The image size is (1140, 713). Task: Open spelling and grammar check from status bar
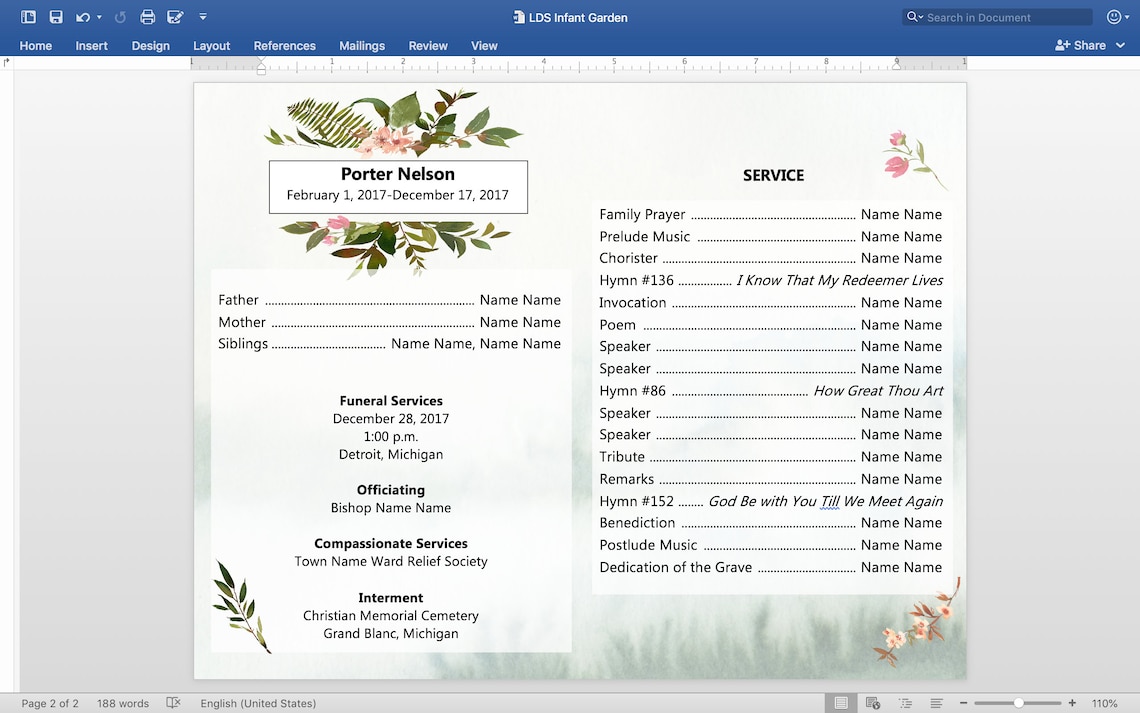pos(174,703)
